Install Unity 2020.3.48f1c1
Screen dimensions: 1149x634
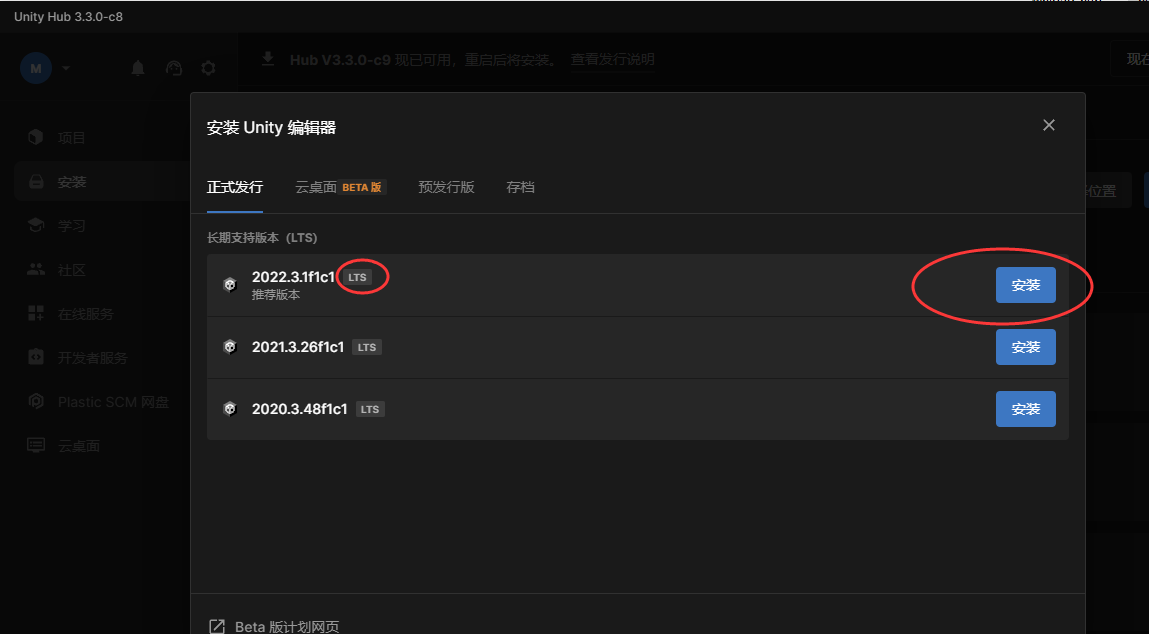click(1025, 409)
